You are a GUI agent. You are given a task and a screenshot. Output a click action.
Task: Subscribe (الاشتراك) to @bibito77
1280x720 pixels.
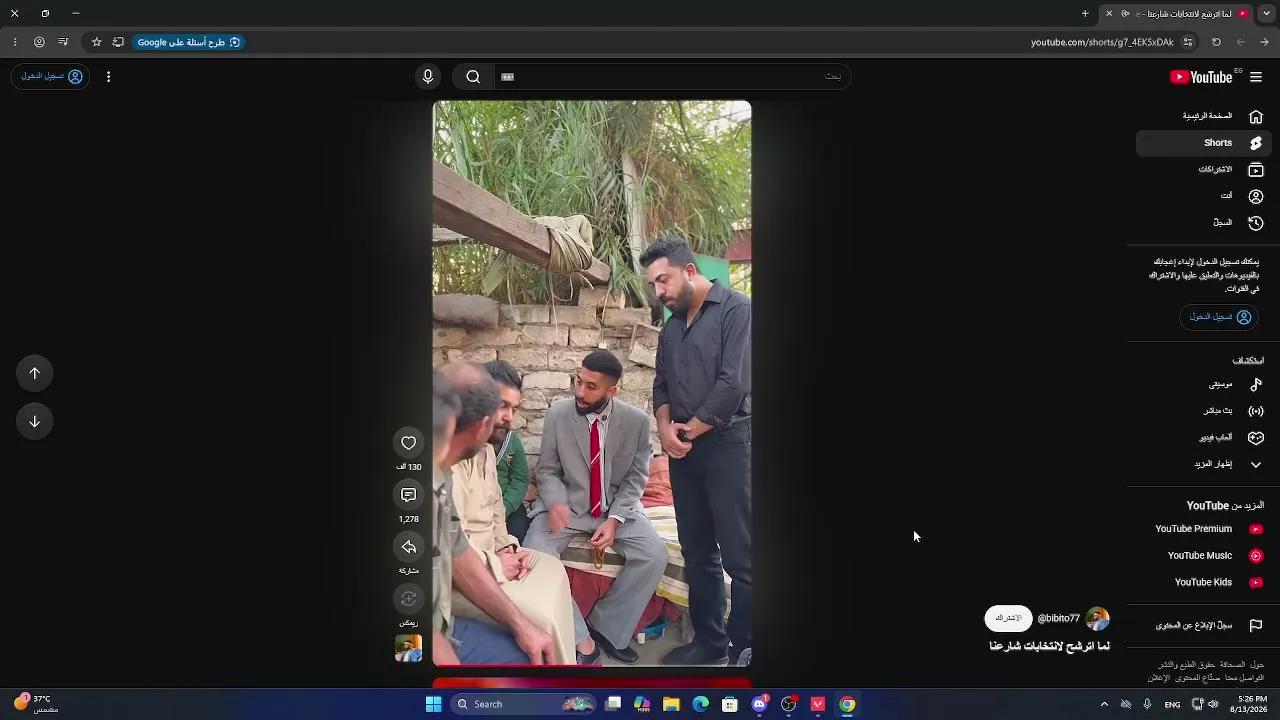[1008, 618]
